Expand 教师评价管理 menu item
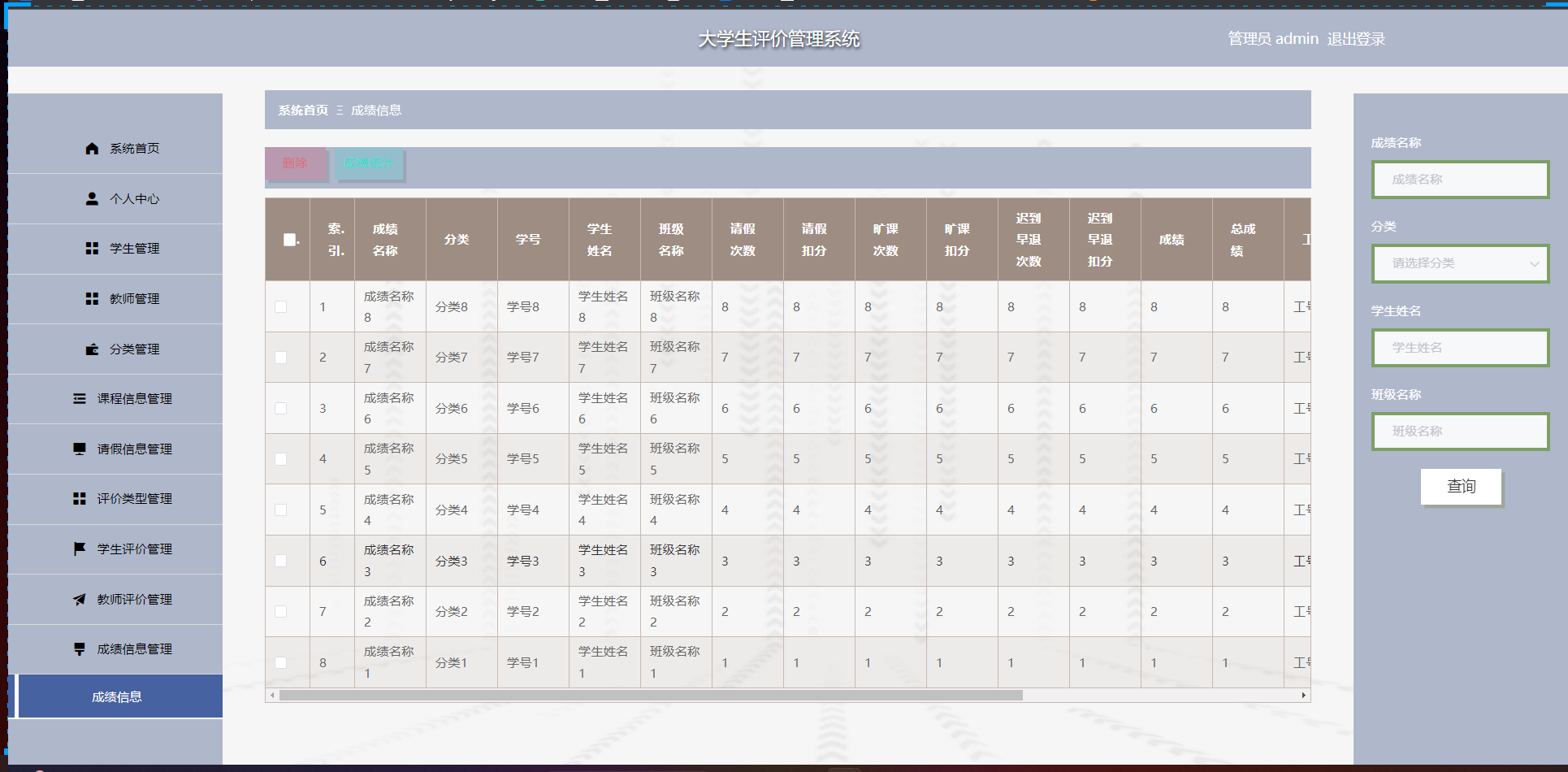This screenshot has width=1568, height=772. pyautogui.click(x=115, y=600)
